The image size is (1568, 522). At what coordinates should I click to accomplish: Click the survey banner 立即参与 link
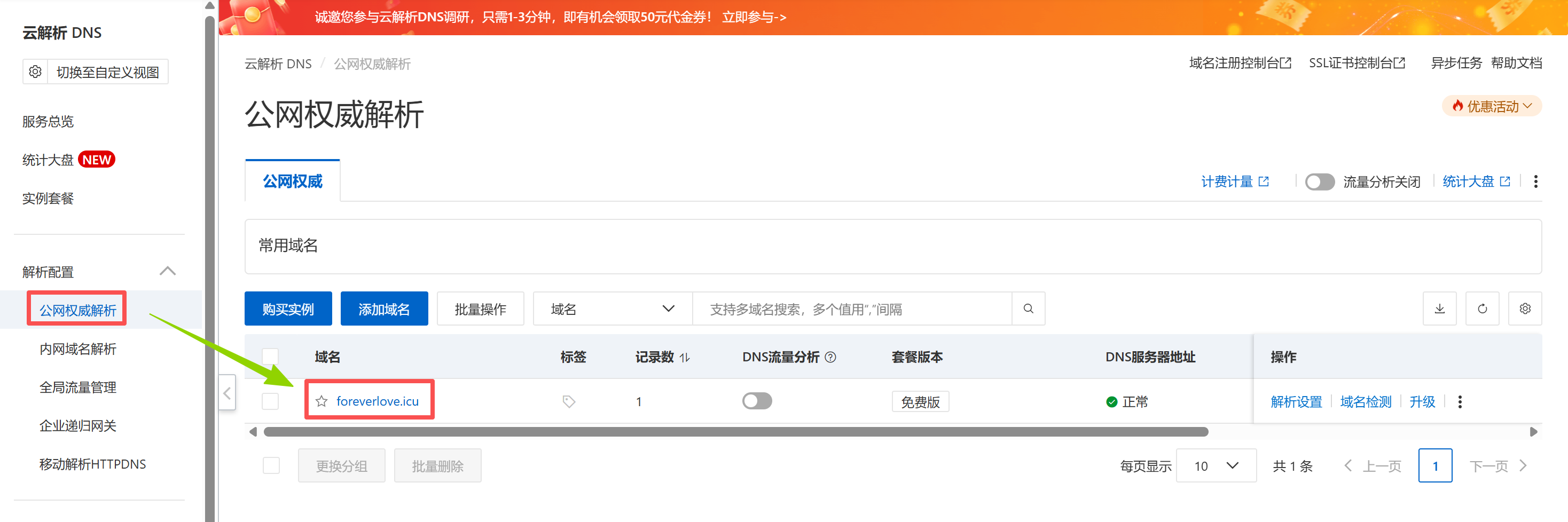coord(754,17)
